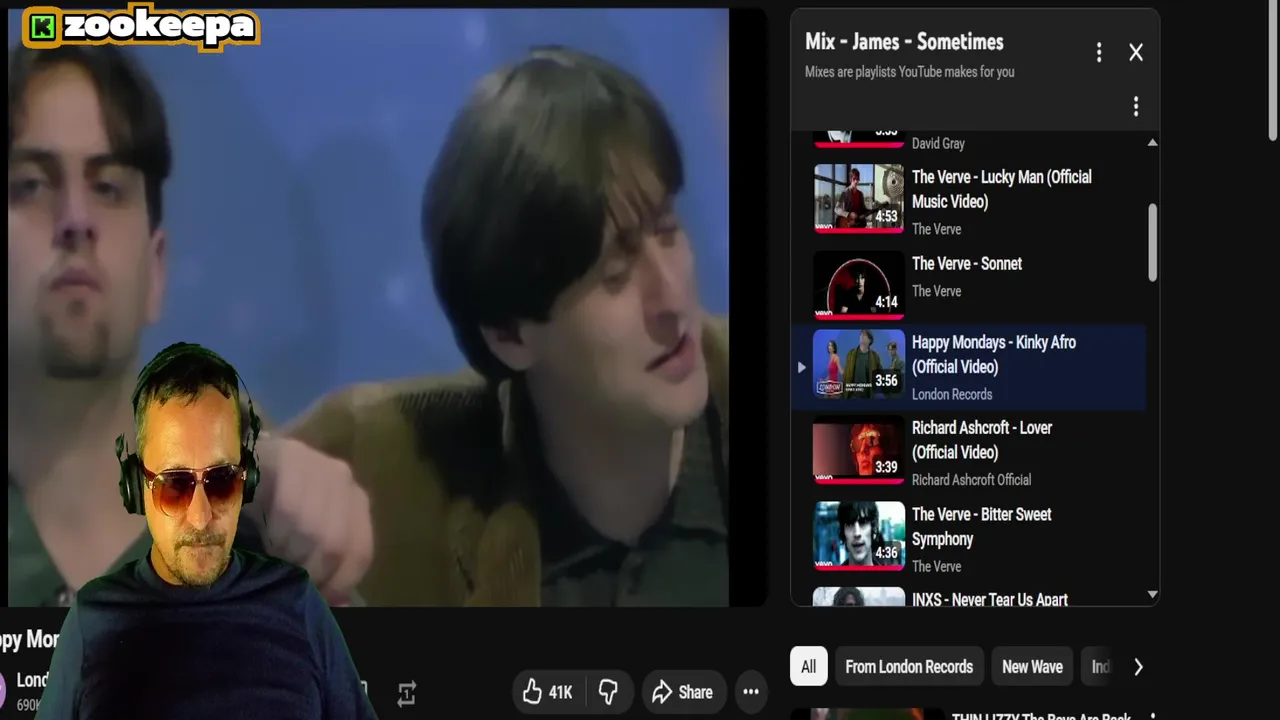Screen dimensions: 1280x720
Task: Open the Mix options menu beside the title
Action: [x=1099, y=52]
